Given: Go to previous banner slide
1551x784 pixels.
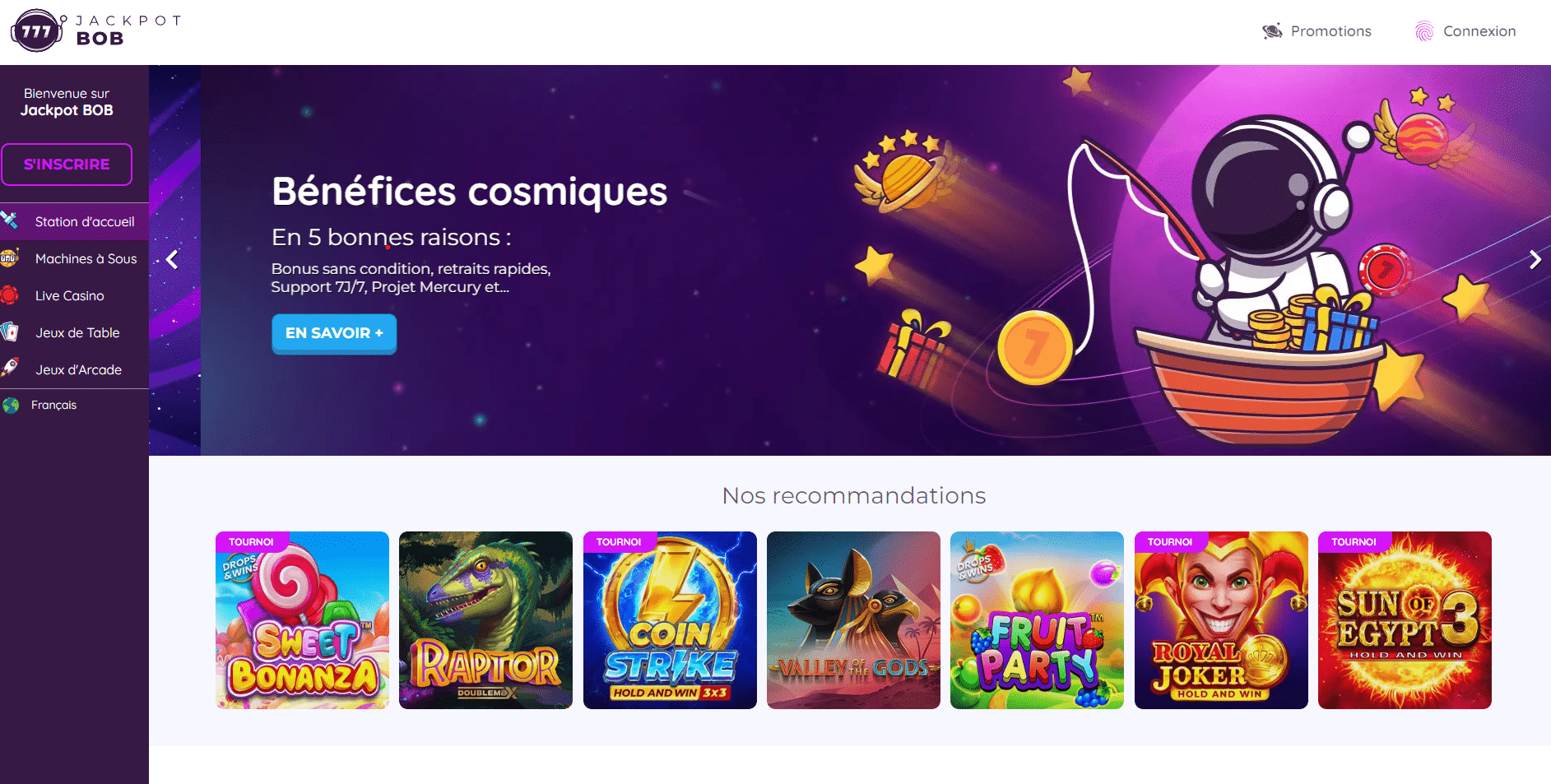Looking at the screenshot, I should click(172, 260).
